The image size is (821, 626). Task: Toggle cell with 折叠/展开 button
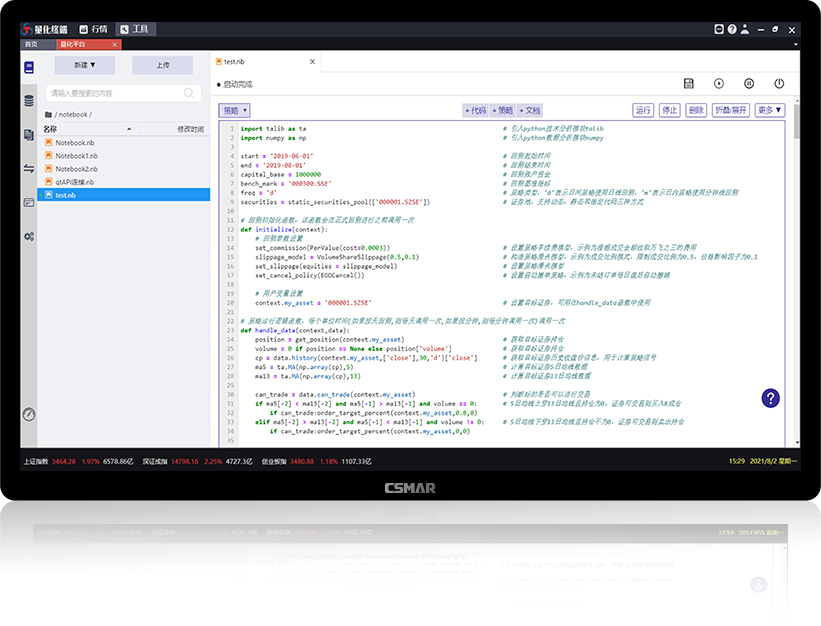731,110
